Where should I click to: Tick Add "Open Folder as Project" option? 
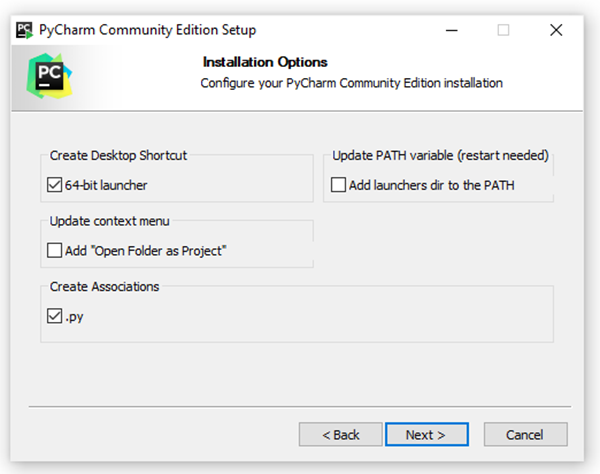click(x=54, y=250)
